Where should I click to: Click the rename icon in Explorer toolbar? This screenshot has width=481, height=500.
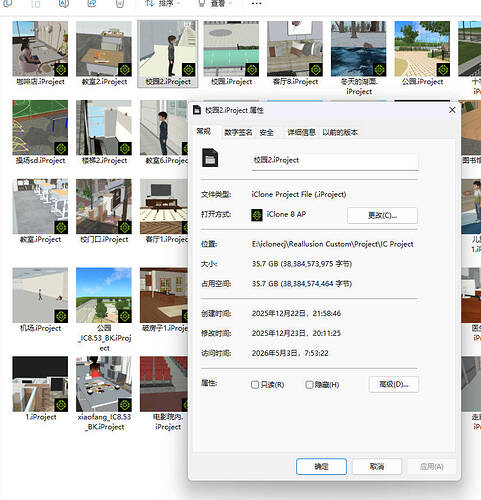tap(64, 4)
